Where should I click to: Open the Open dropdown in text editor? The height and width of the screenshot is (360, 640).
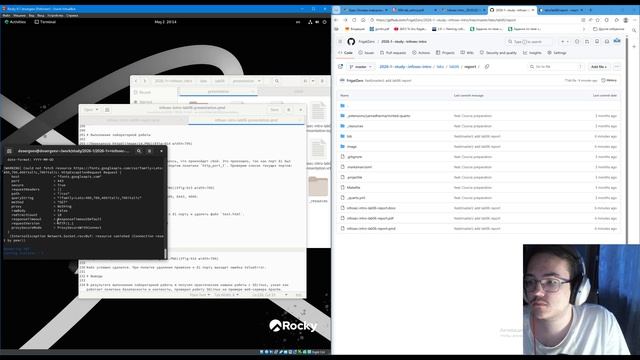pos(91,109)
